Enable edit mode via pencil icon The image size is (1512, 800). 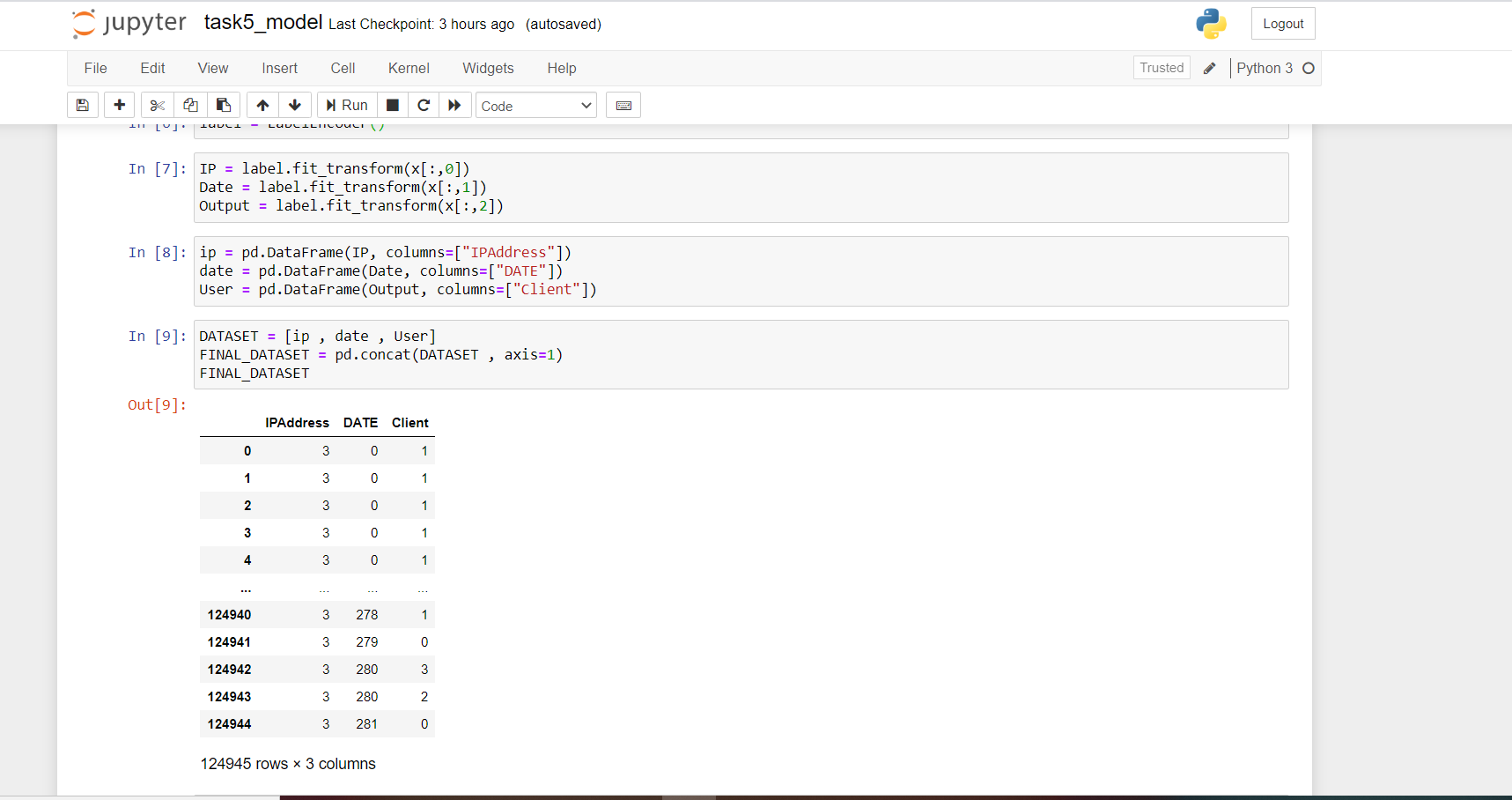click(1209, 68)
